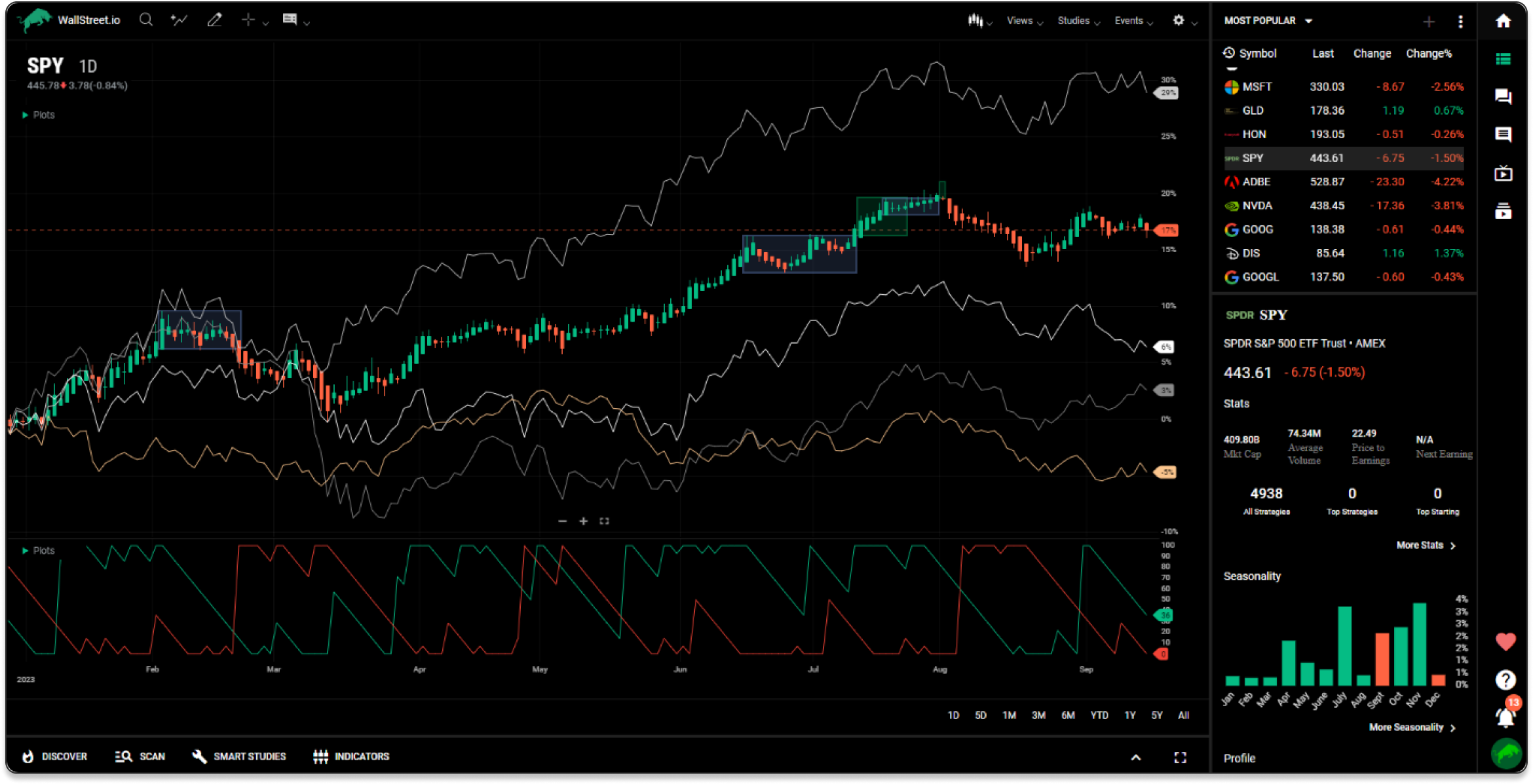Select the MSFT watchlist row
The height and width of the screenshot is (784, 1533).
point(1344,86)
